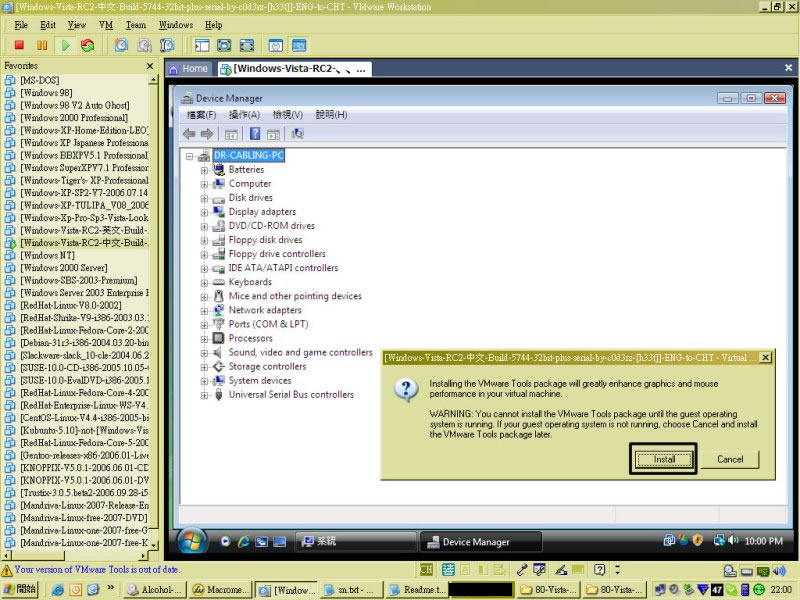Close the Favorites panel with its X
800x600 pixels.
(x=149, y=66)
